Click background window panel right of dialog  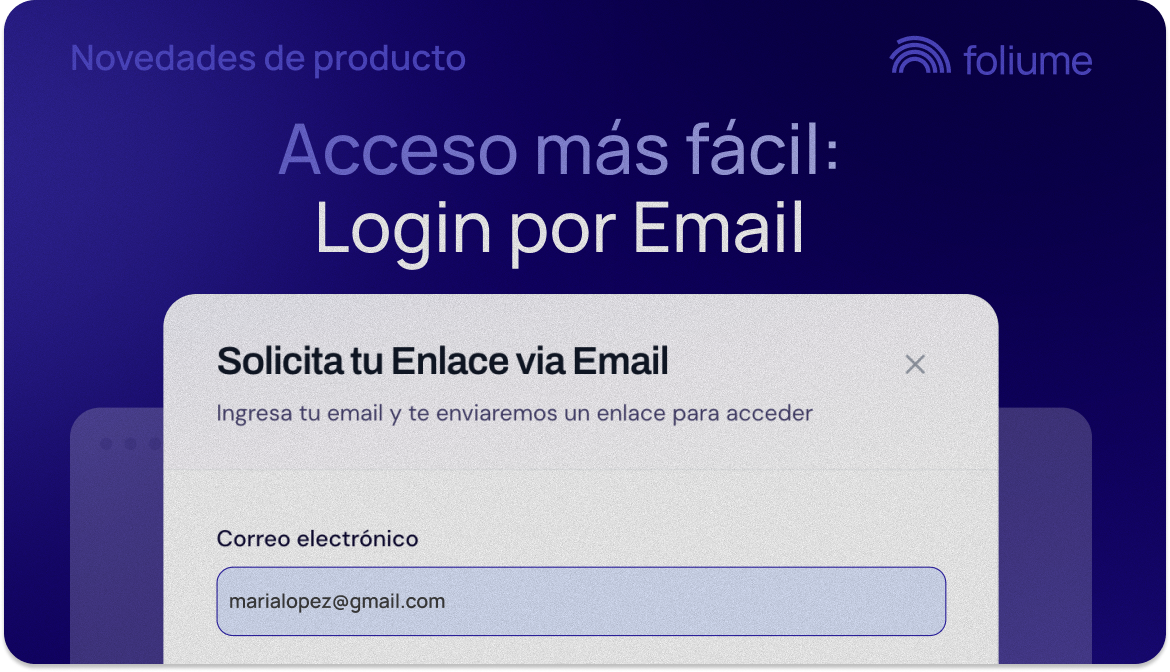[1045, 536]
